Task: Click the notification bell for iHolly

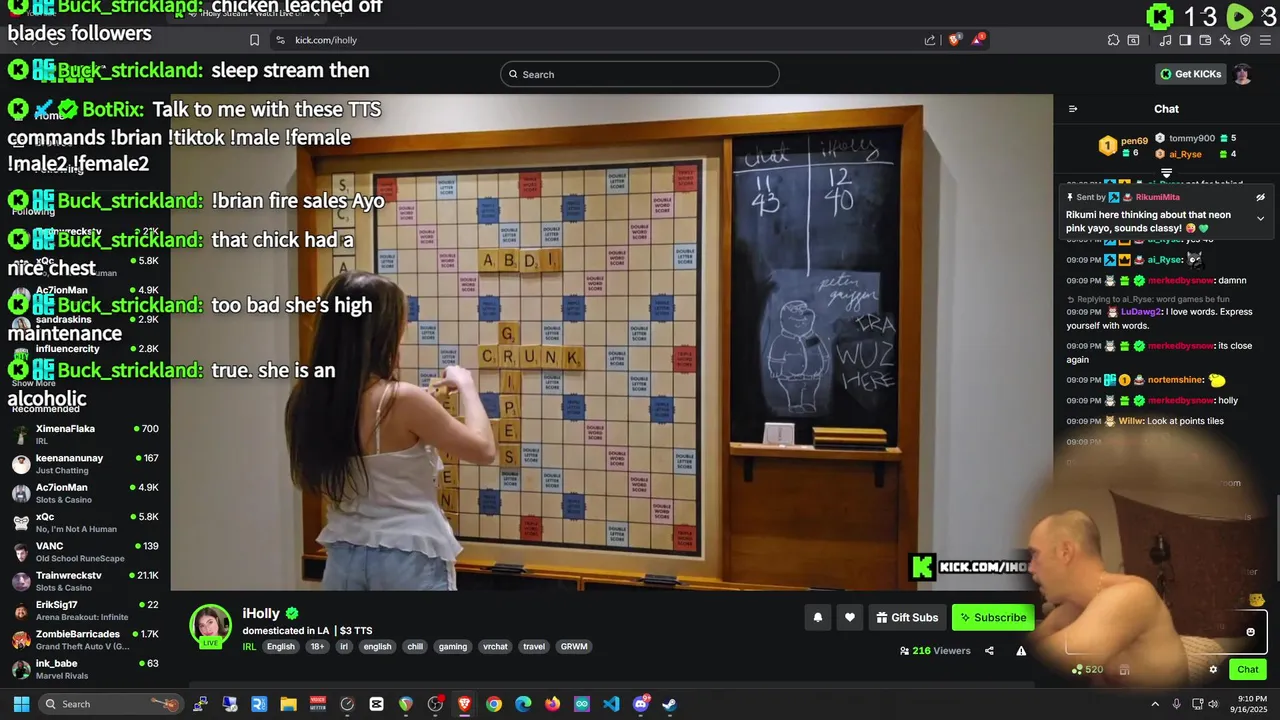Action: click(x=817, y=617)
